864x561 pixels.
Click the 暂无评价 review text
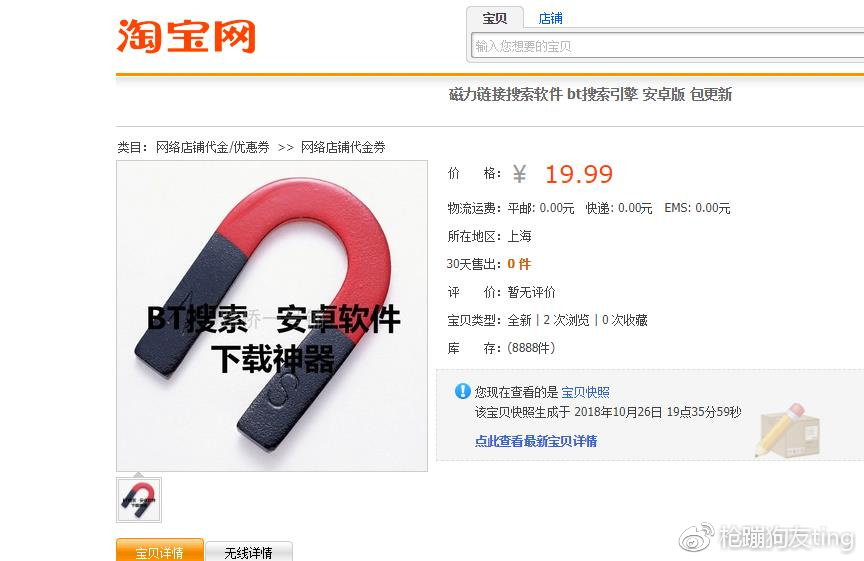tap(531, 292)
